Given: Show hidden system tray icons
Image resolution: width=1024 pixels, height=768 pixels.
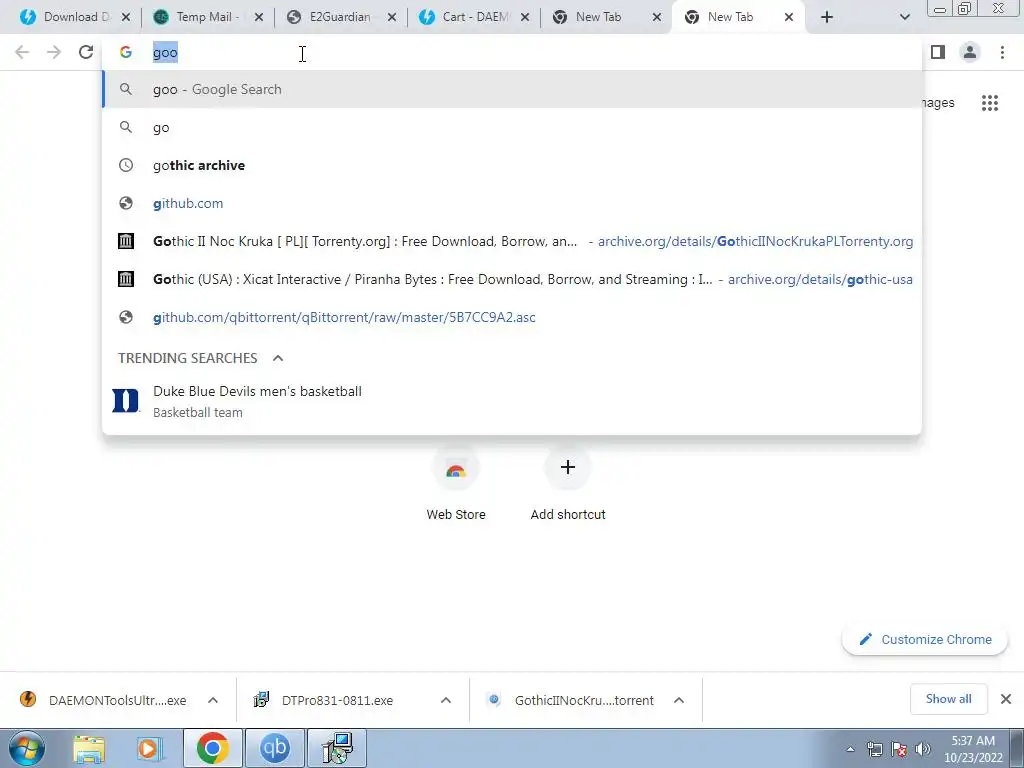Looking at the screenshot, I should pyautogui.click(x=850, y=750).
